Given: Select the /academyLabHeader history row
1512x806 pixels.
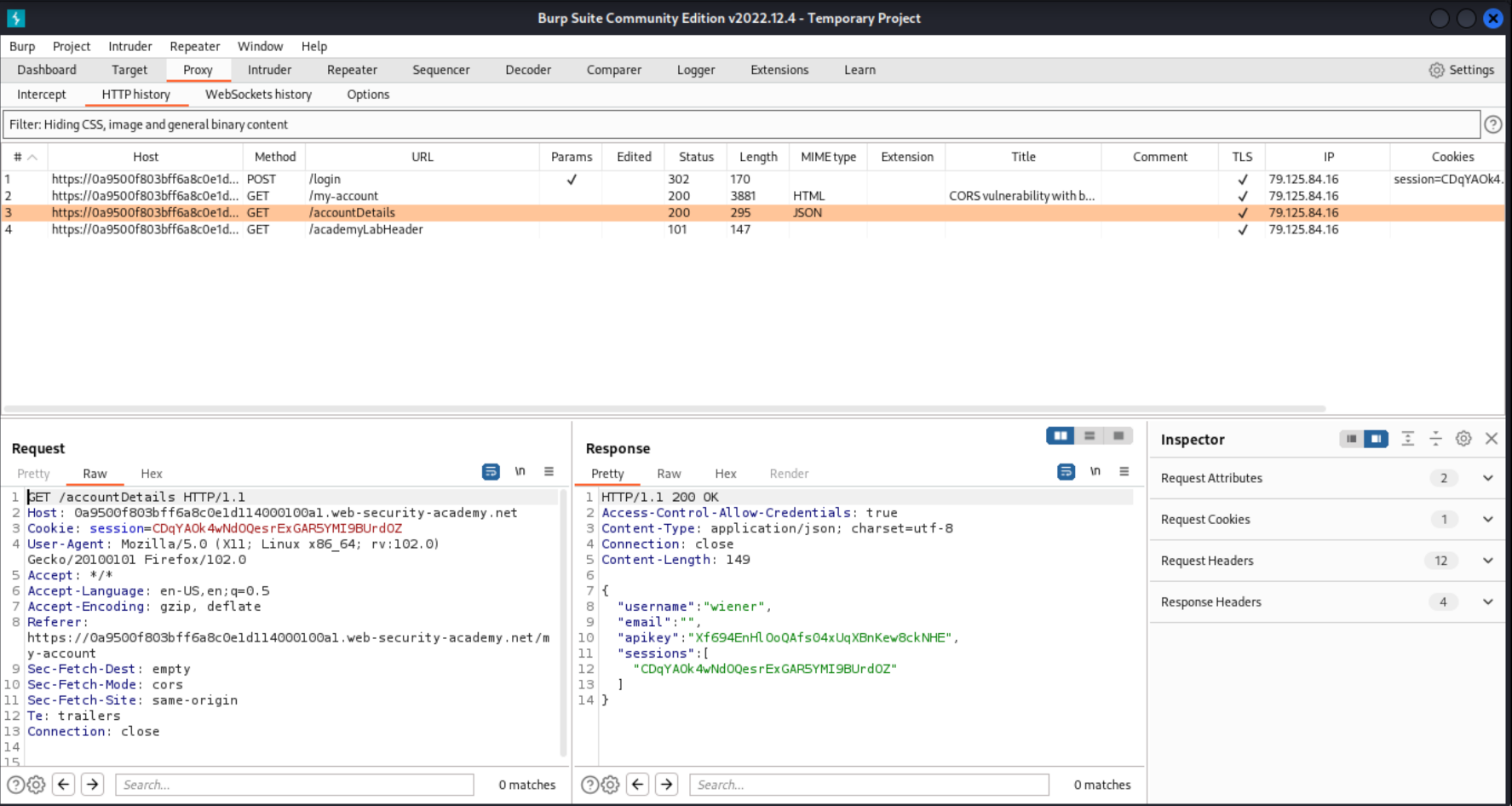Looking at the screenshot, I should pyautogui.click(x=753, y=229).
